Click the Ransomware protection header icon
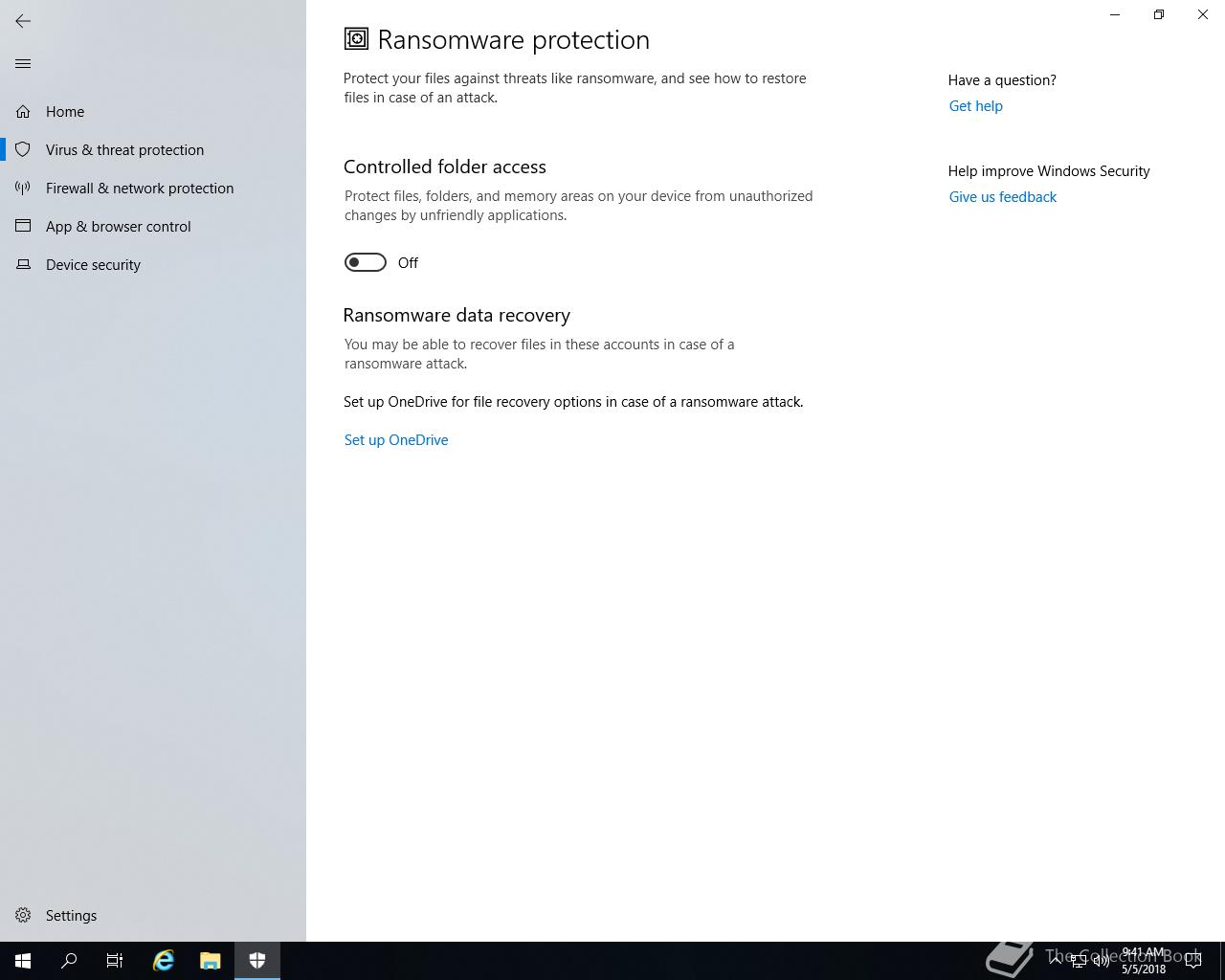Image resolution: width=1225 pixels, height=980 pixels. click(356, 38)
